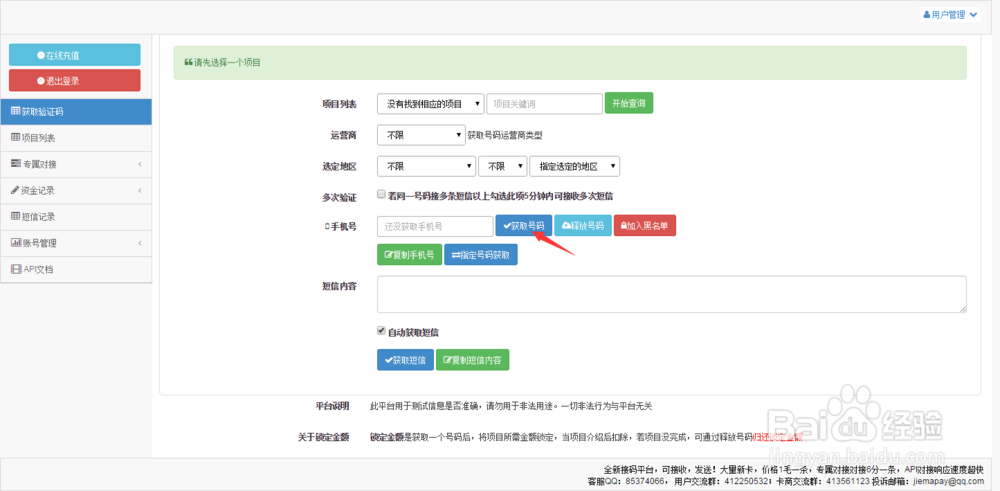This screenshot has height=491, width=1000.
Task: Click the table icon beside 项目列表
Action: (x=15, y=138)
